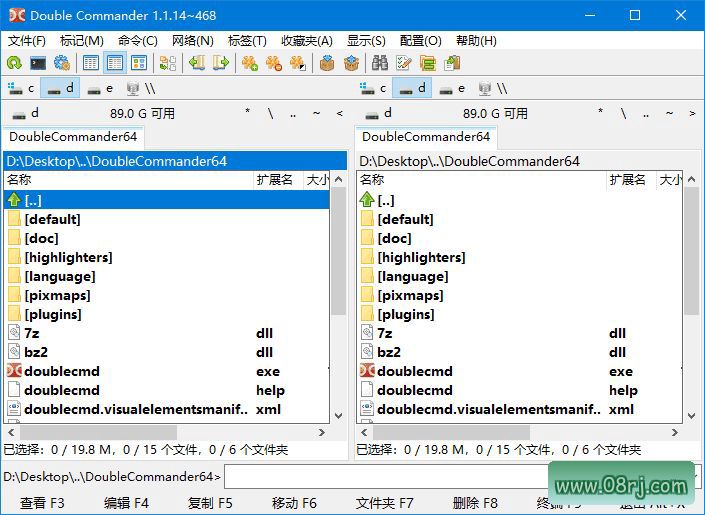Select doublecmd exe in the right panel
The height and width of the screenshot is (515, 705).
tap(519, 371)
